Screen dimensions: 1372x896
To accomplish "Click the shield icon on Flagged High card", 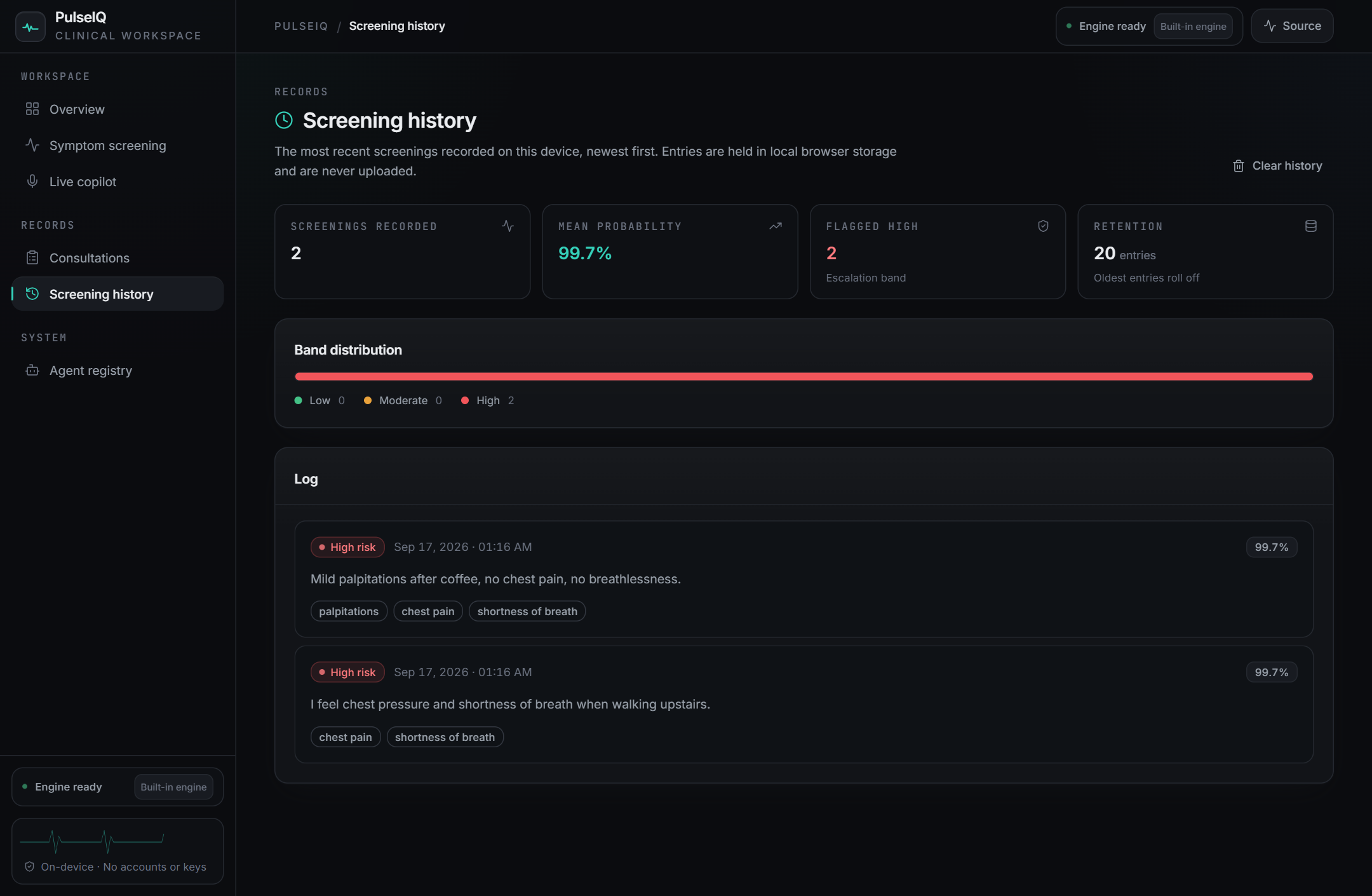I will pos(1043,226).
